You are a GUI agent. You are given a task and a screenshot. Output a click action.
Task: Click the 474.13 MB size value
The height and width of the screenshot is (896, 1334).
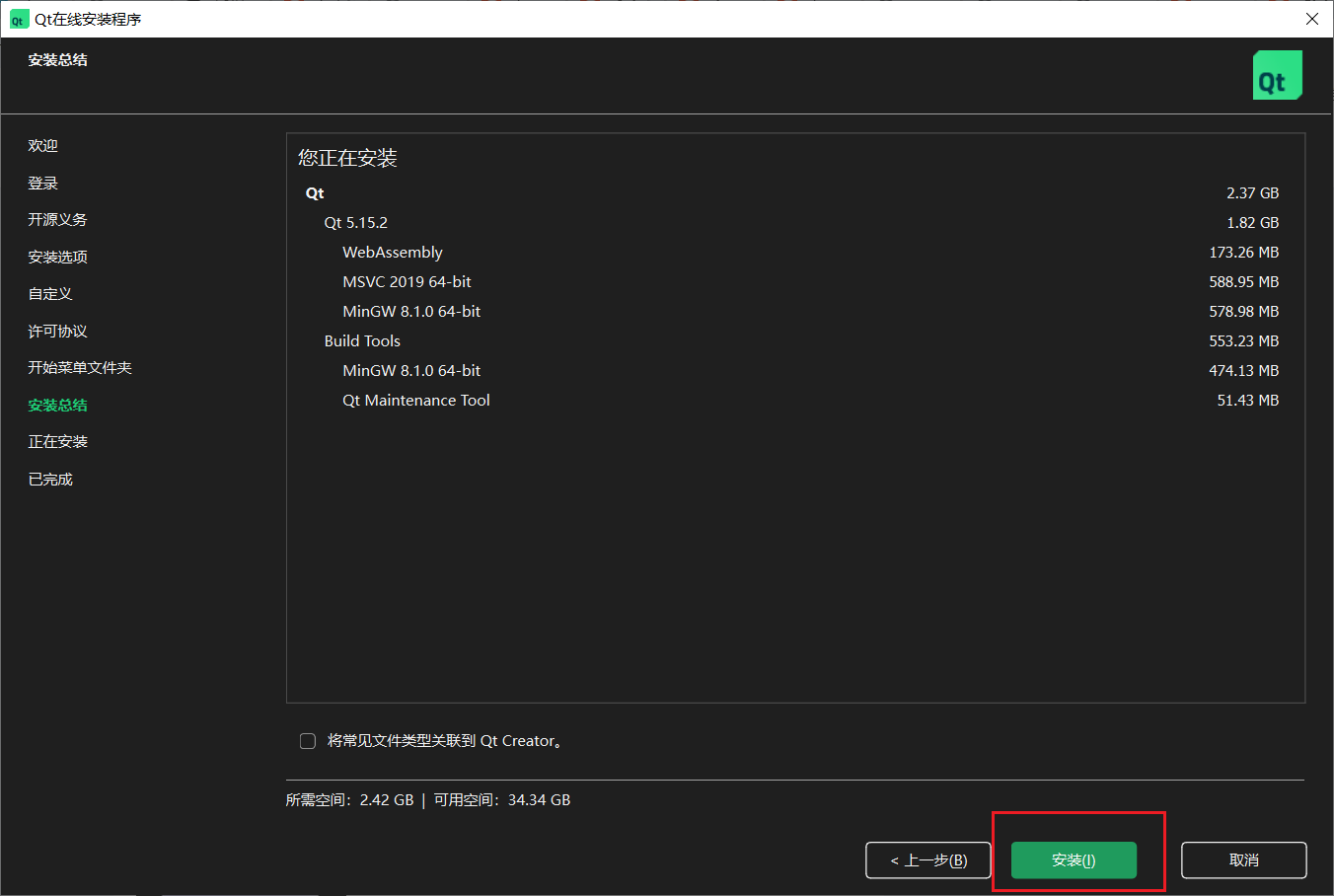click(x=1244, y=371)
